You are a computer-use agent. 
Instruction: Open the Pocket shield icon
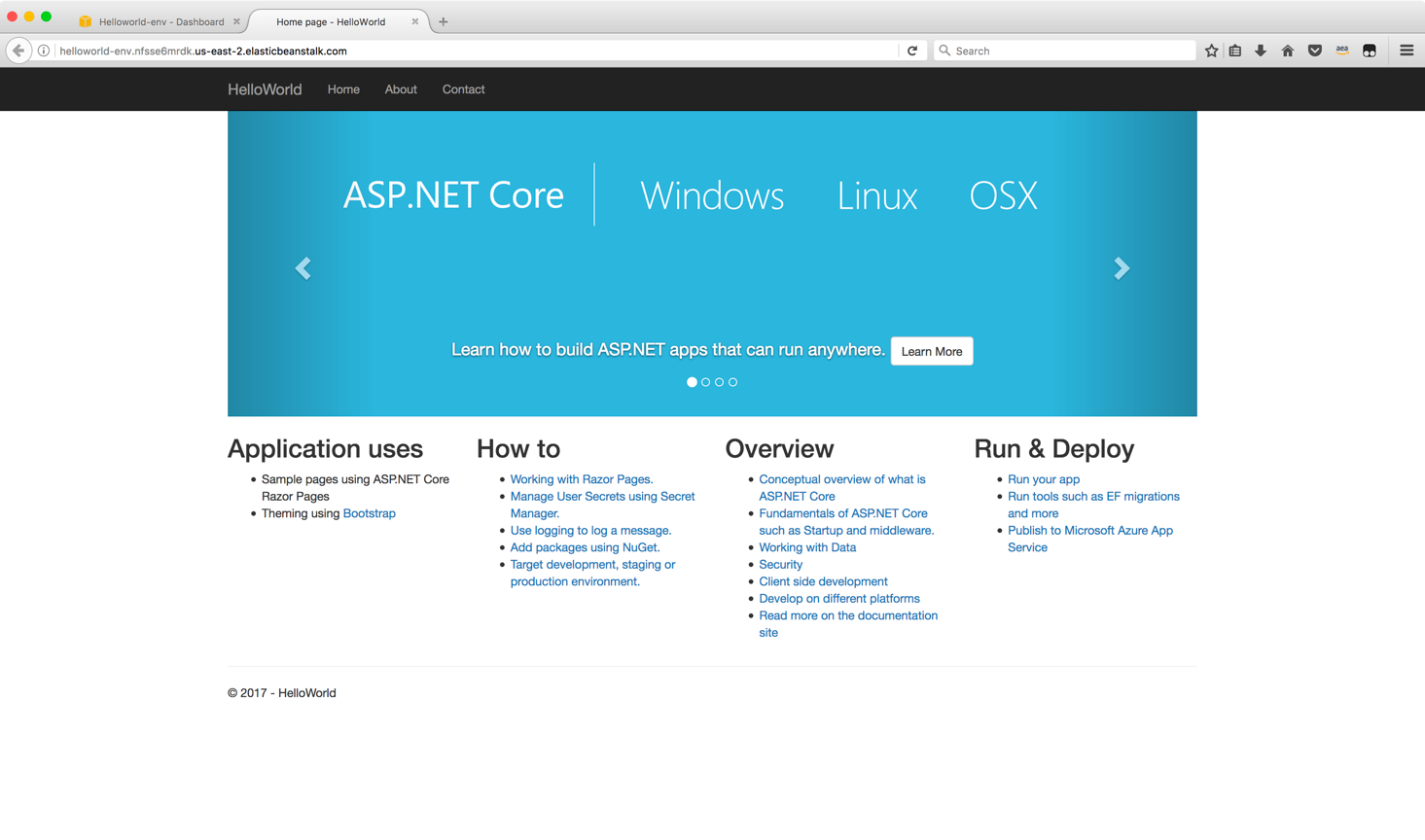[1315, 51]
